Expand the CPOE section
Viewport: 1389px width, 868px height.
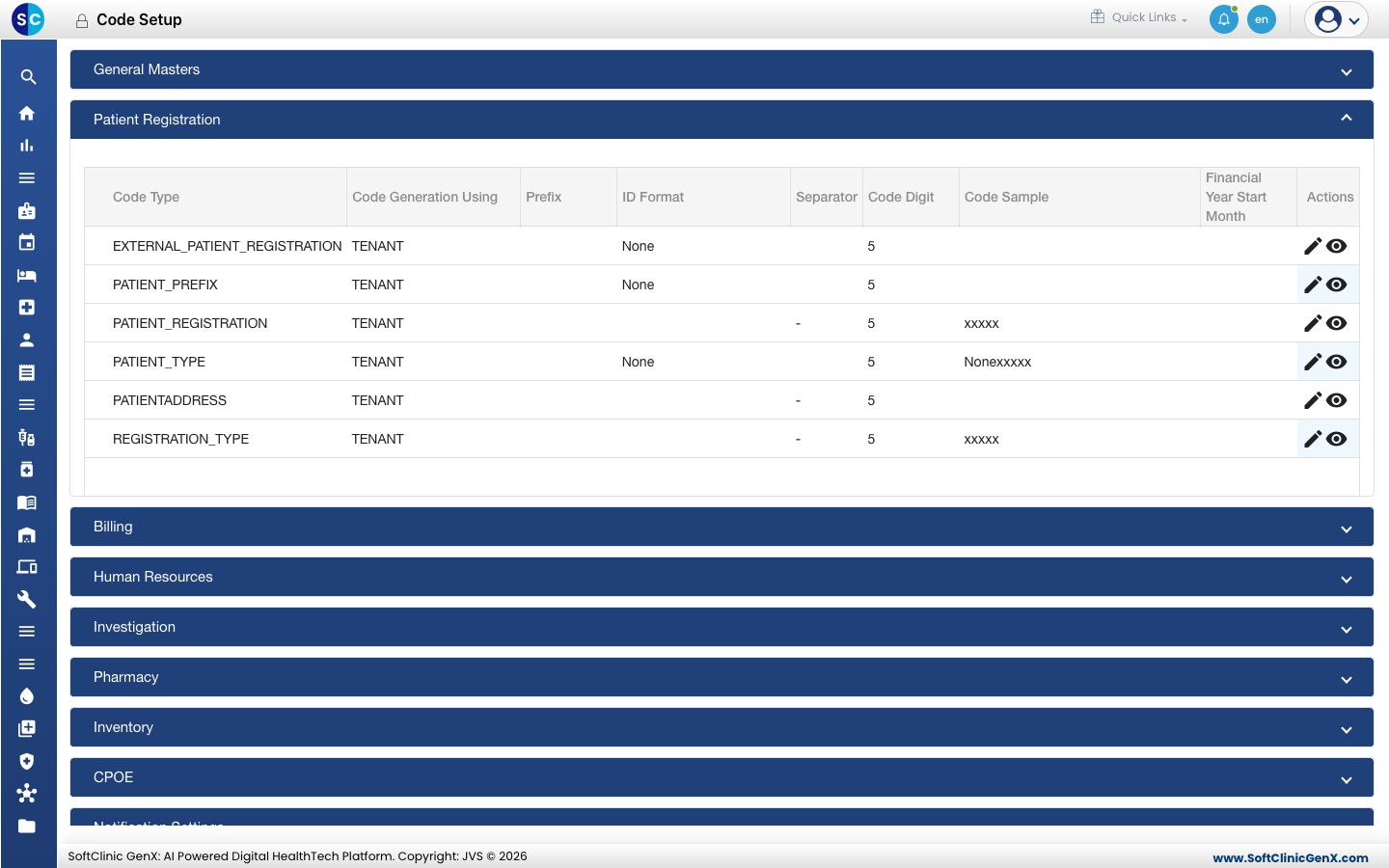(x=722, y=777)
